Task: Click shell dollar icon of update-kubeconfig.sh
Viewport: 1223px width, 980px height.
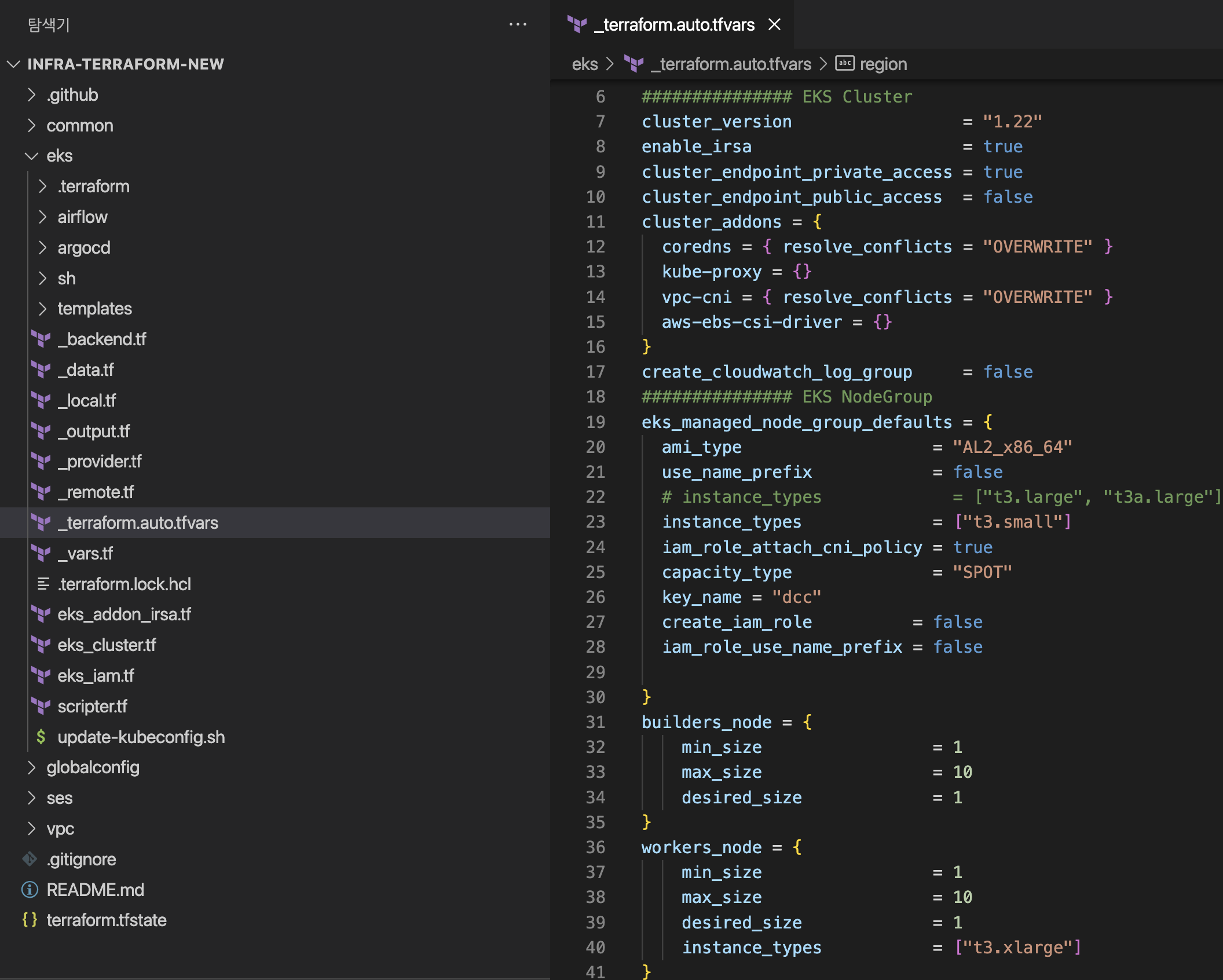Action: point(41,737)
